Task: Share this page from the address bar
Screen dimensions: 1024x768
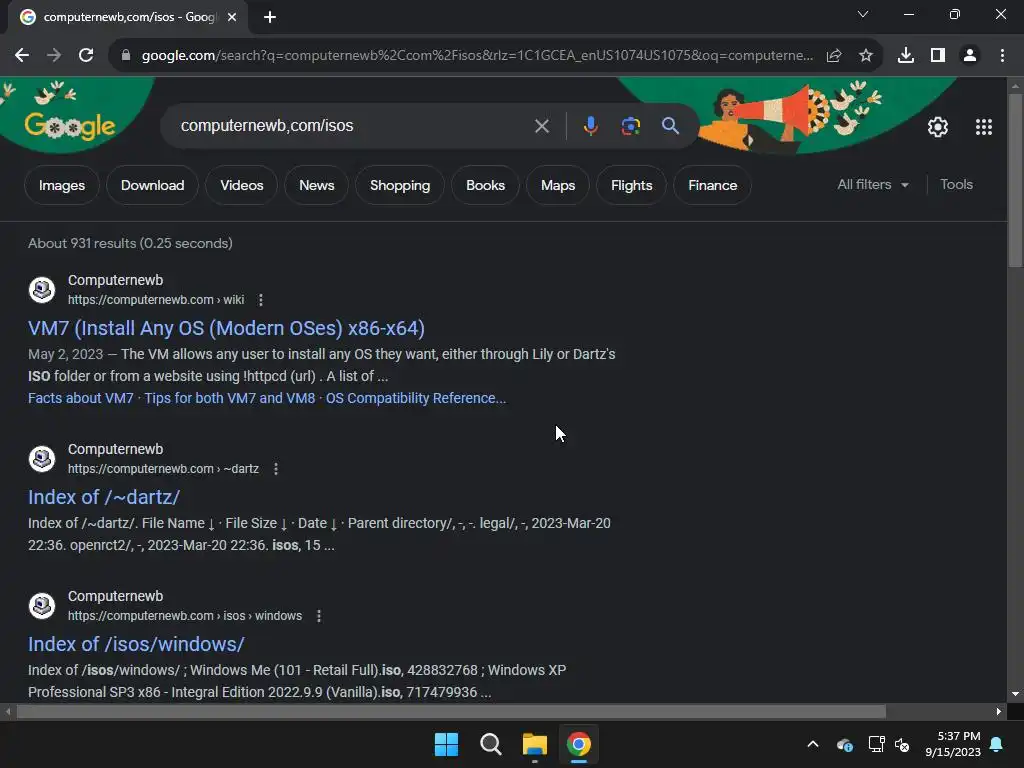Action: tap(834, 56)
